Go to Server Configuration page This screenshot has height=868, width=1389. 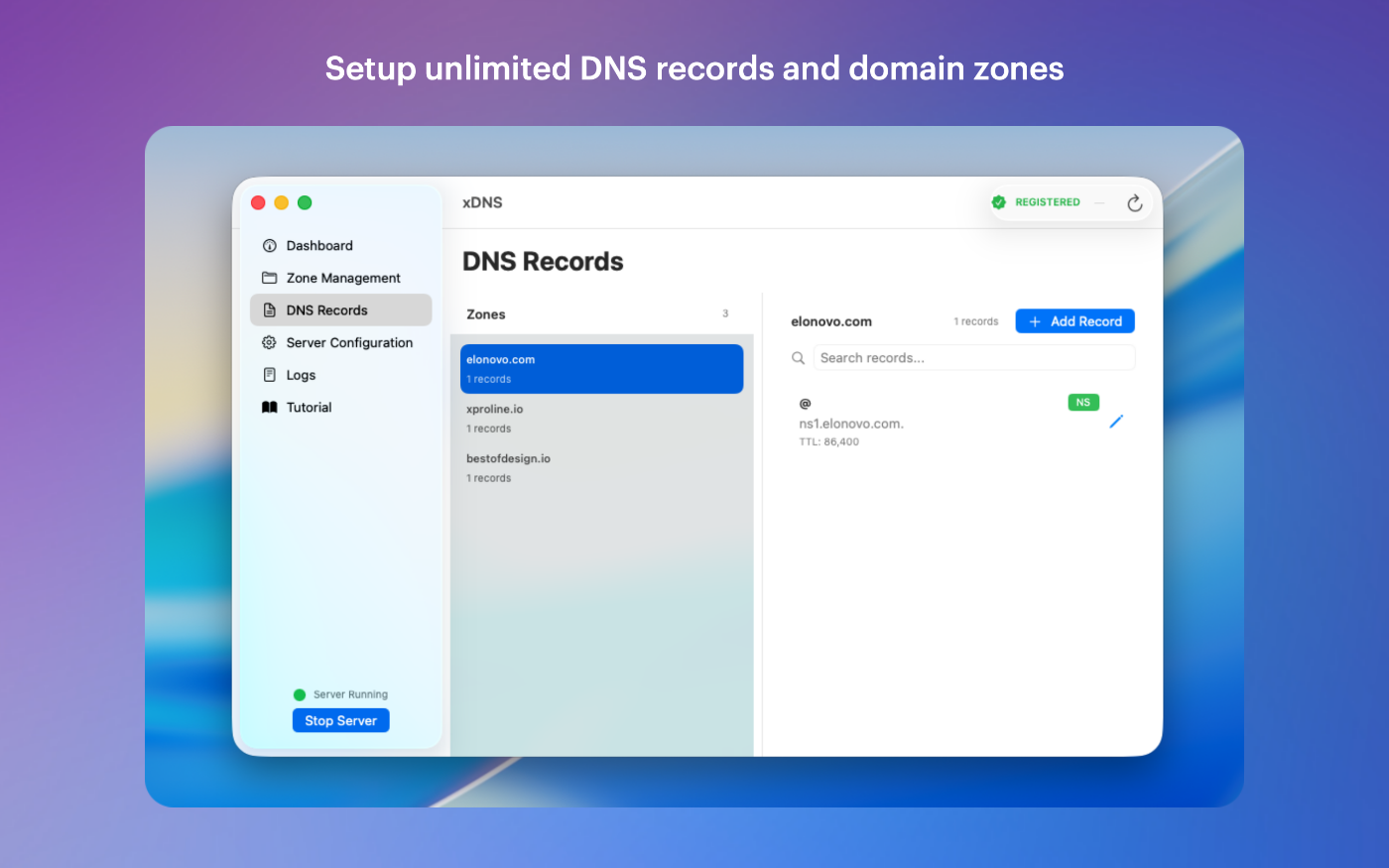348,343
